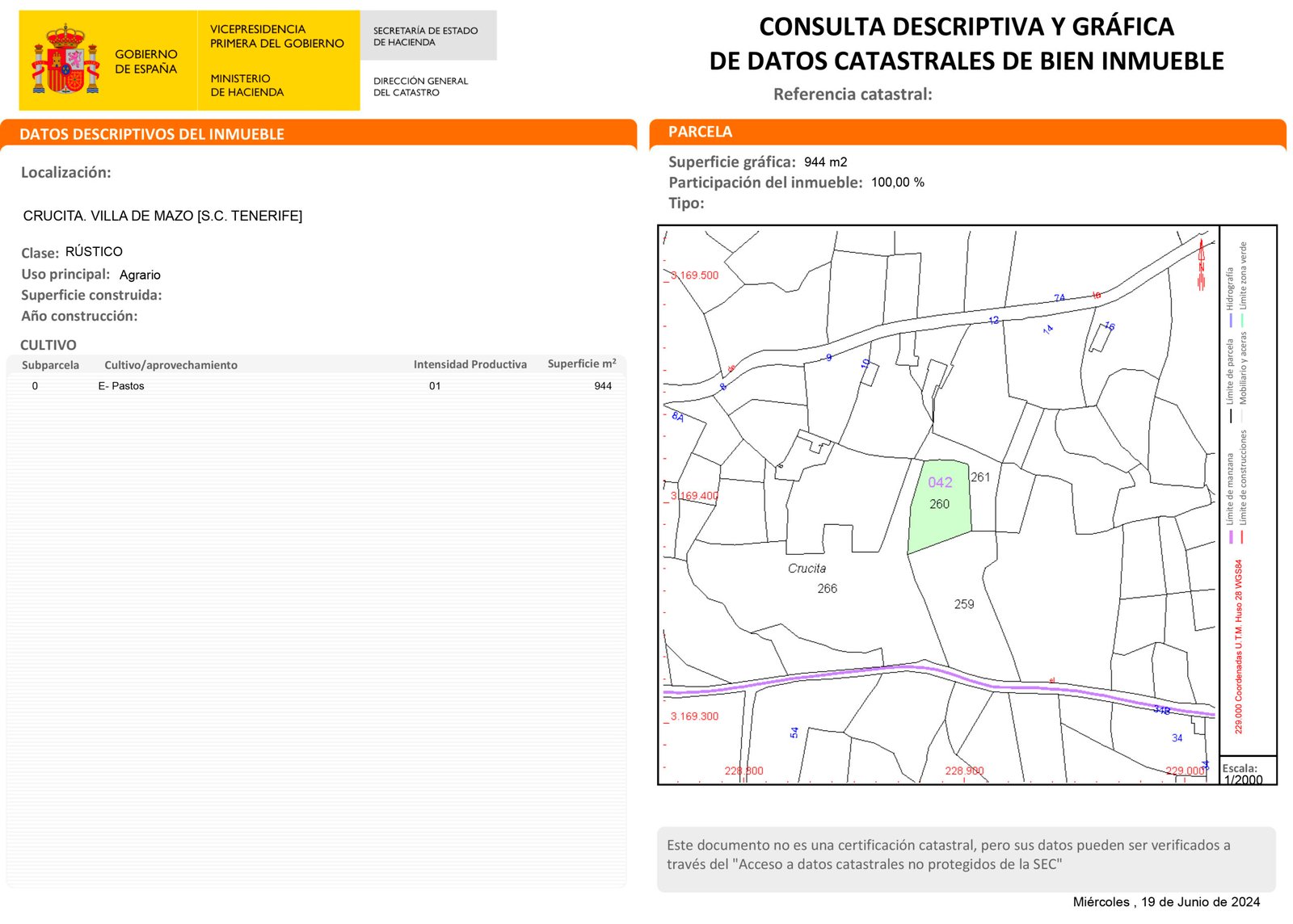The height and width of the screenshot is (924, 1293).
Task: Click the 'DATOS DESCRIPTIVOS DEL INMUEBLE' section header
Action: pyautogui.click(x=152, y=134)
